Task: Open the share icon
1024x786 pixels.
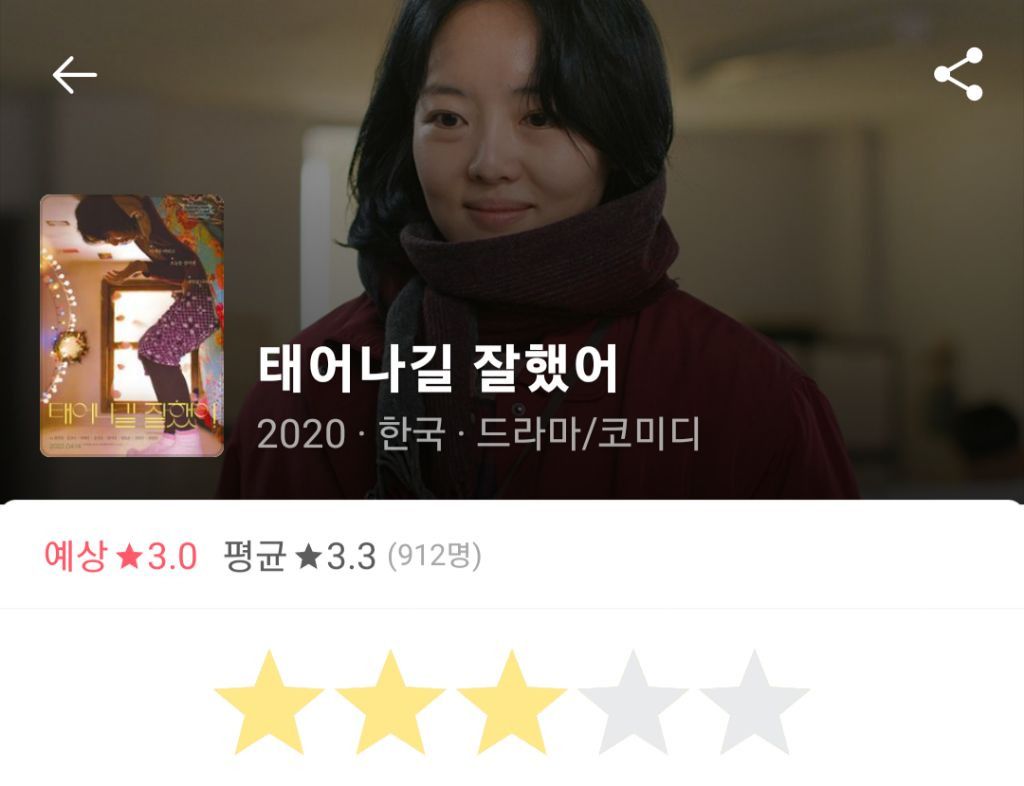Action: [958, 74]
